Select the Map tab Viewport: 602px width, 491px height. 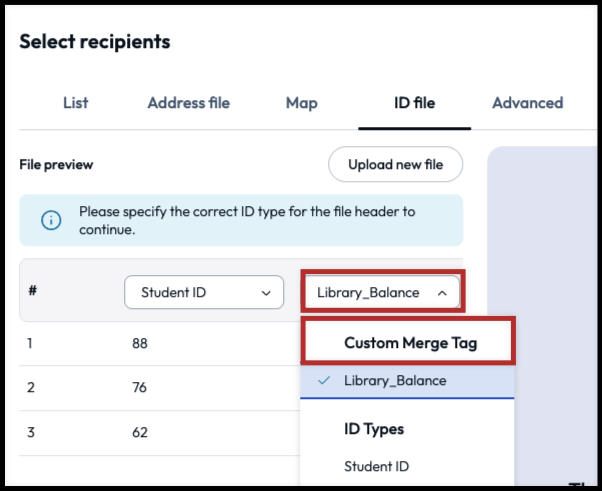(x=301, y=103)
